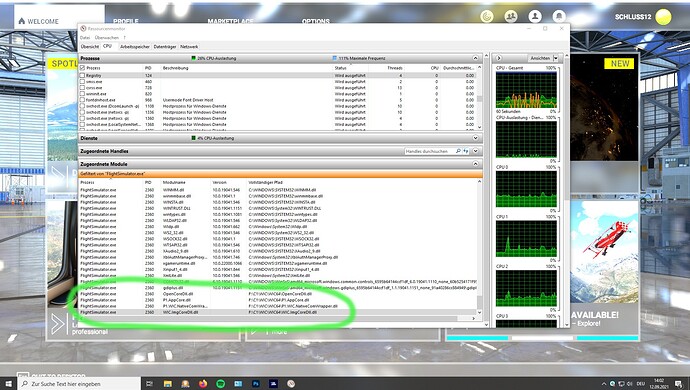Viewport: 690px width, 390px height.
Task: Click the volume icon in system tray
Action: pos(629,384)
